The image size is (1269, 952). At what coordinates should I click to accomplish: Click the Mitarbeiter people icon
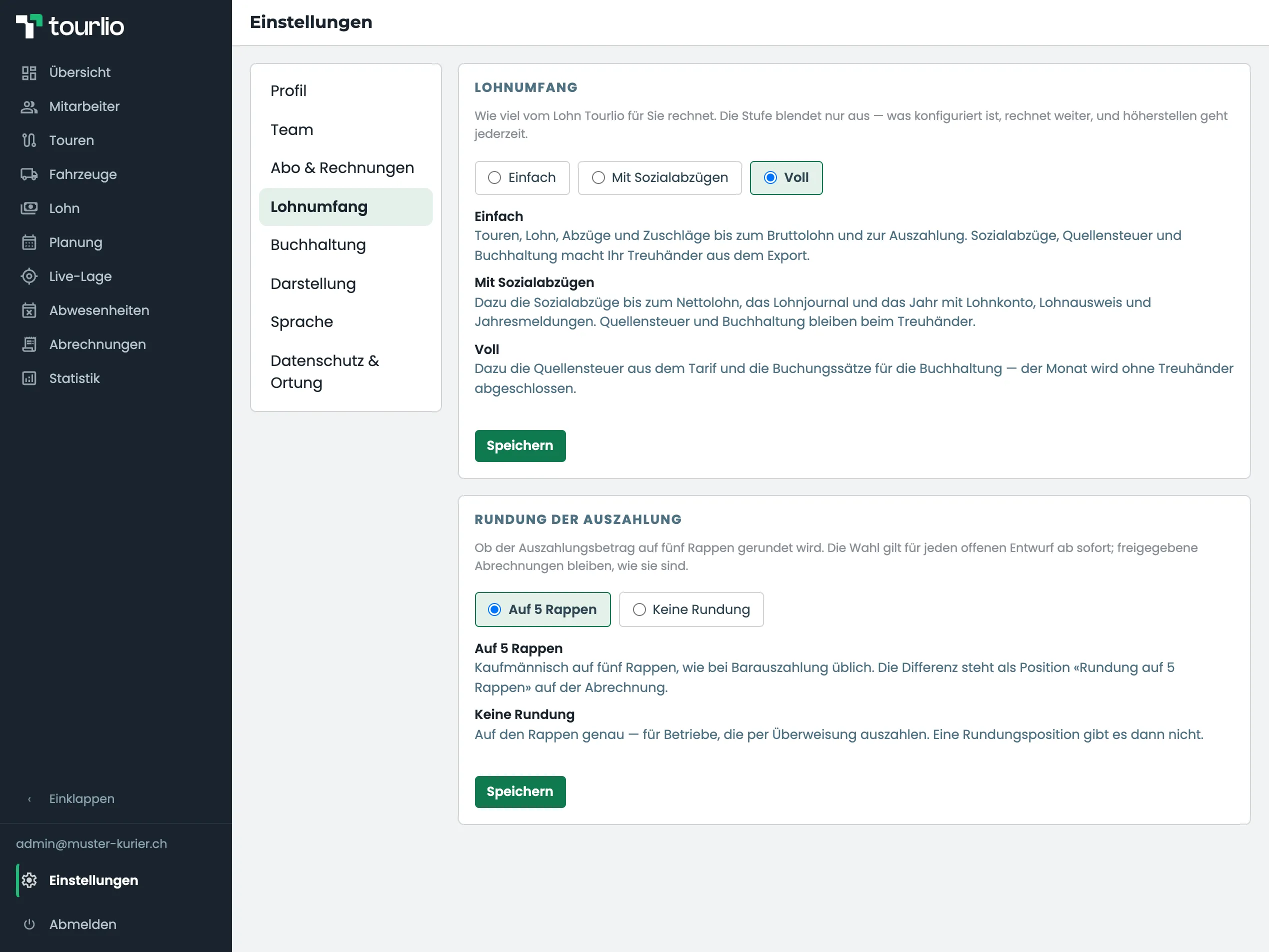tap(28, 106)
